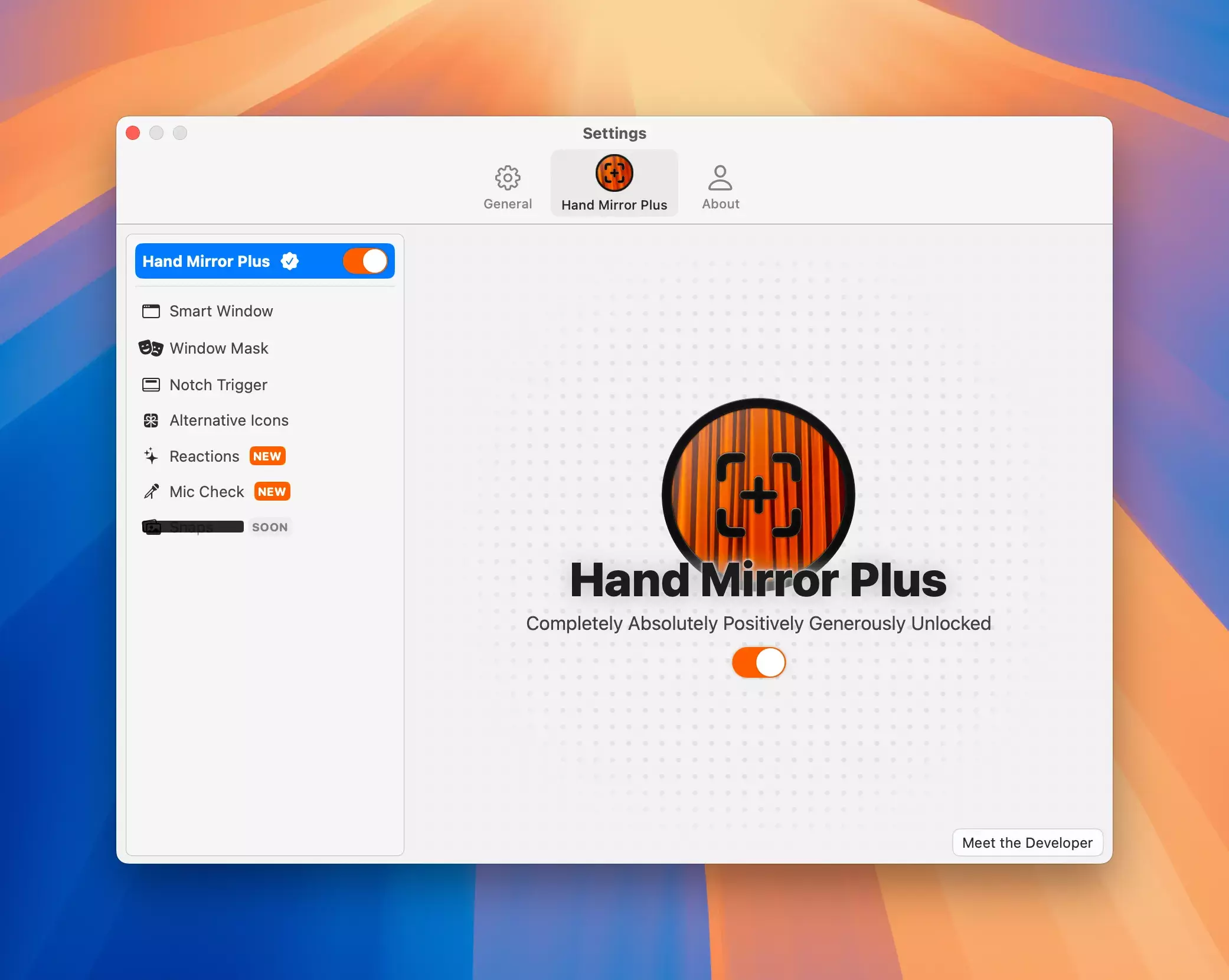Image resolution: width=1229 pixels, height=980 pixels.
Task: Click the Notch Trigger icon
Action: (151, 385)
